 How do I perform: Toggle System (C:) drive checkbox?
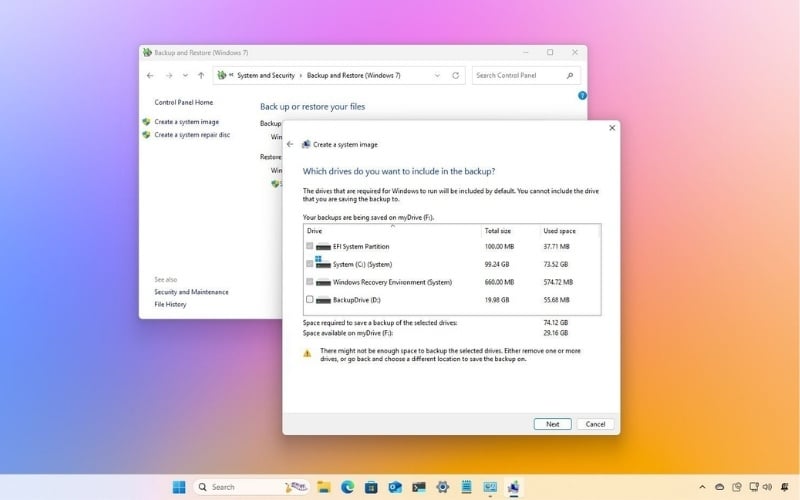pyautogui.click(x=310, y=264)
